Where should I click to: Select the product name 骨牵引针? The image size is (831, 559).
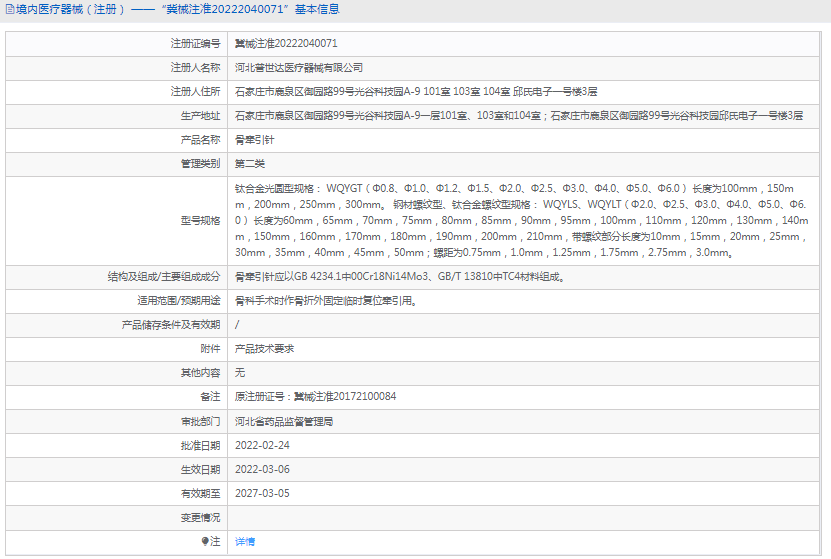pos(254,140)
